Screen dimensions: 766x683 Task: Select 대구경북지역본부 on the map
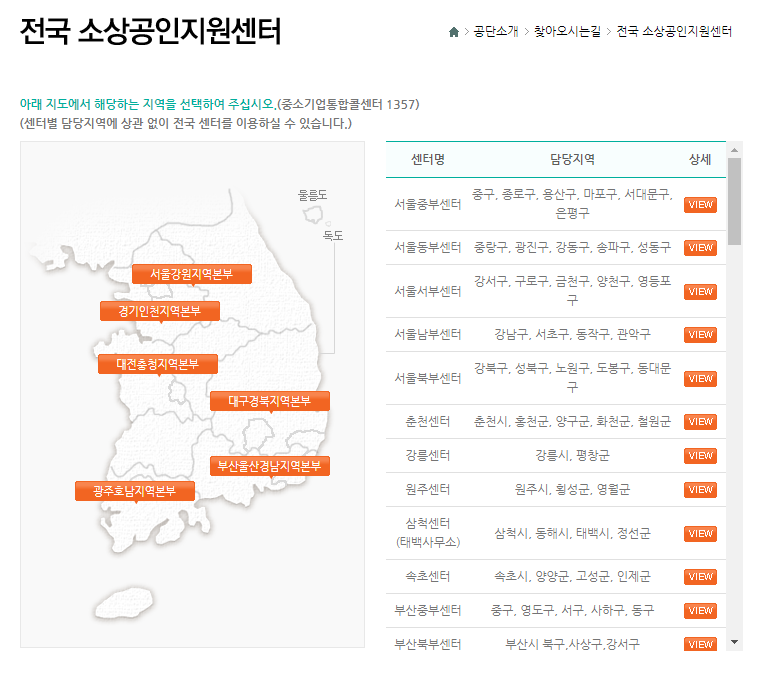pos(270,401)
